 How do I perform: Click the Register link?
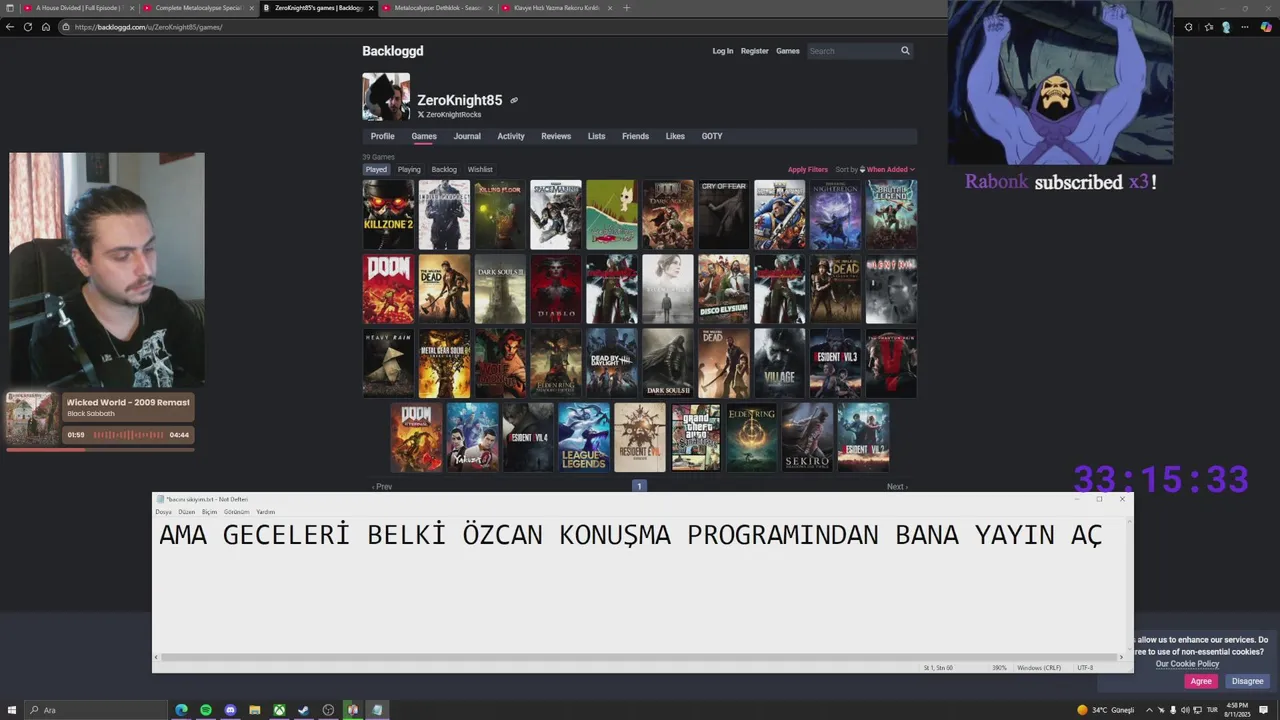click(x=754, y=51)
